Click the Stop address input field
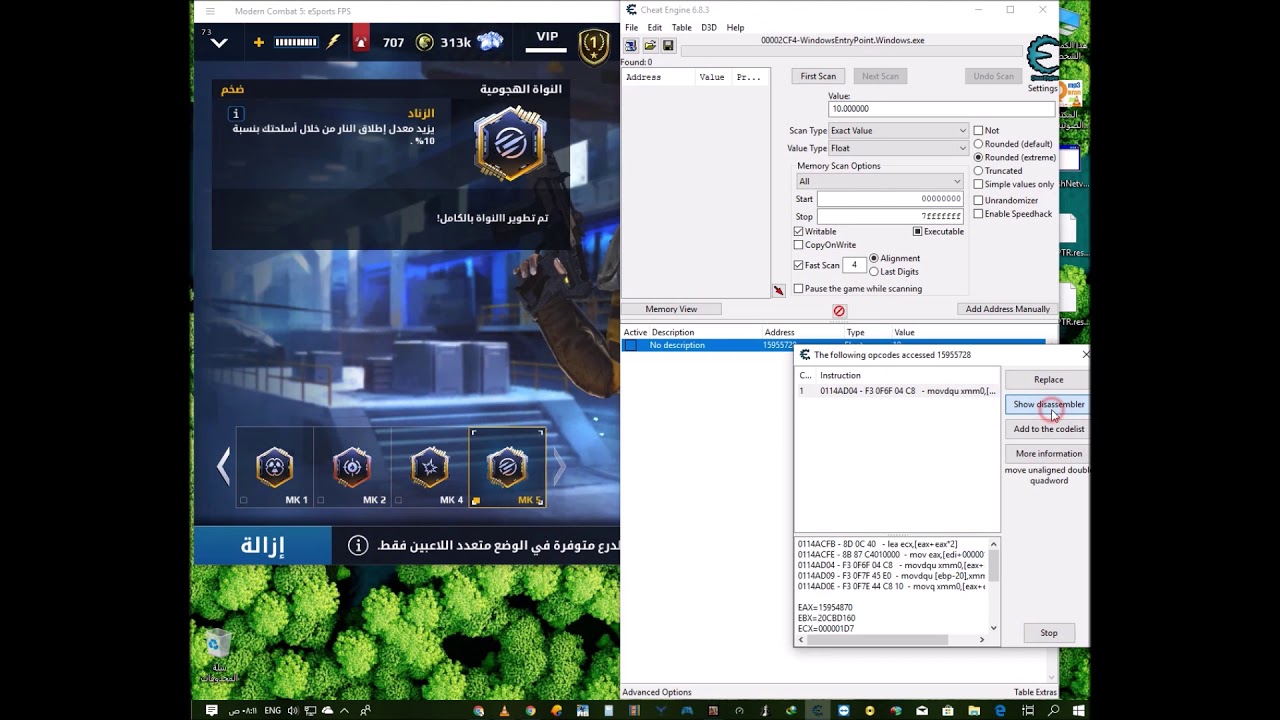The height and width of the screenshot is (720, 1280). point(891,216)
